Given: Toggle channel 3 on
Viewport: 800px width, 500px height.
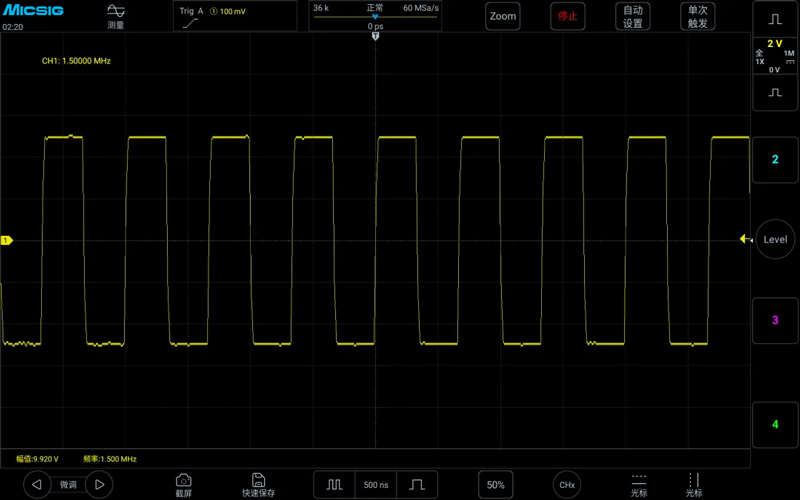Looking at the screenshot, I should coord(775,320).
